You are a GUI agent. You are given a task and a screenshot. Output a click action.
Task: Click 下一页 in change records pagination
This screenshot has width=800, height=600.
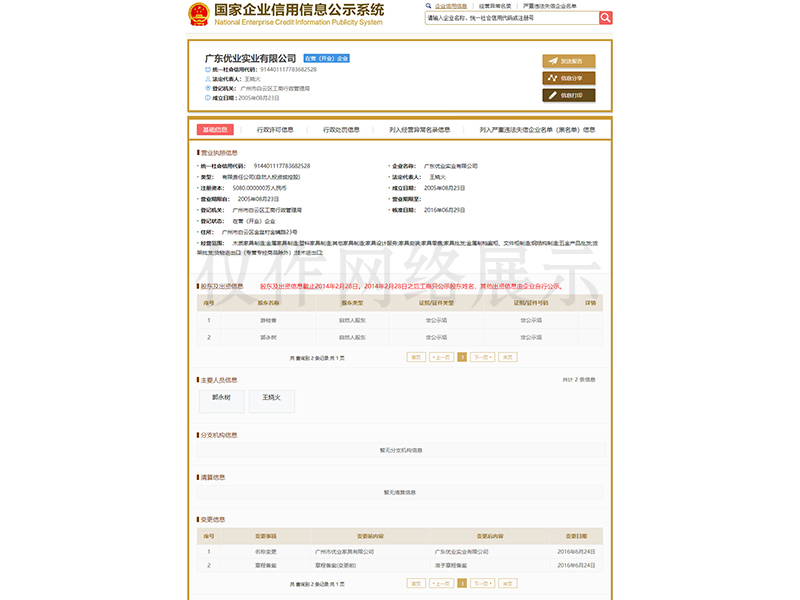[x=482, y=583]
